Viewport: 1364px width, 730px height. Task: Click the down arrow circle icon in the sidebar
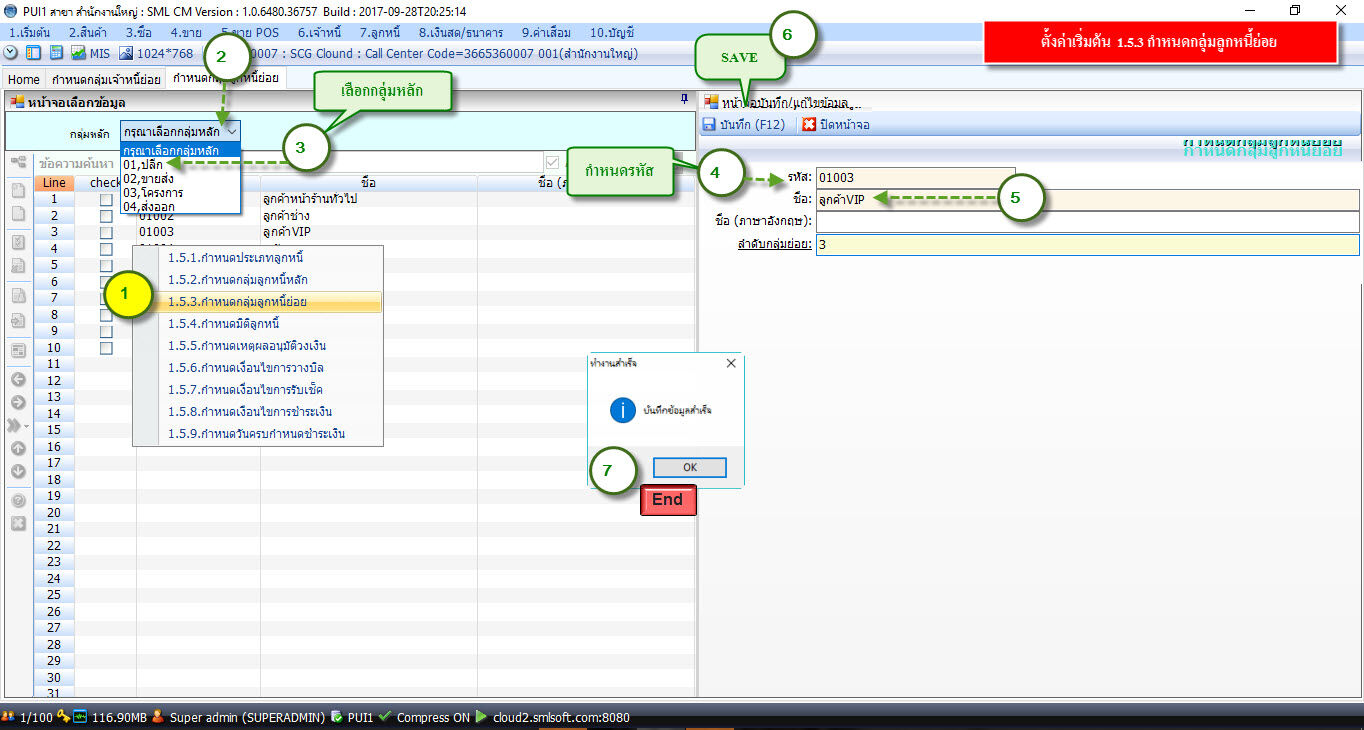tap(18, 471)
